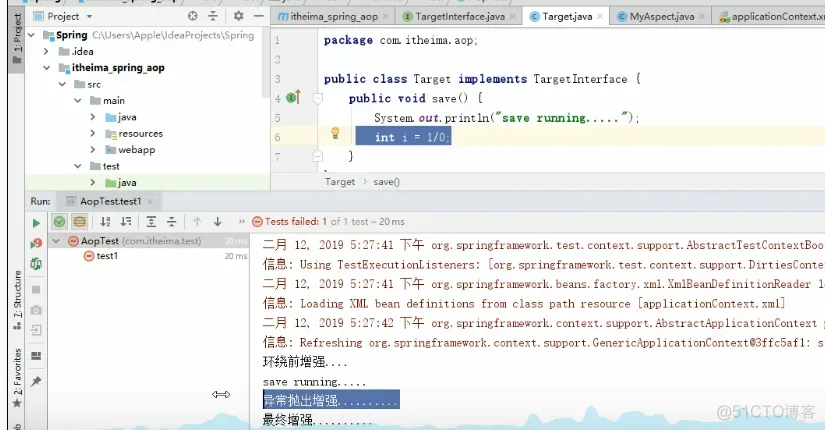The image size is (825, 430).
Task: Expand the resources folder
Action: pos(93,133)
